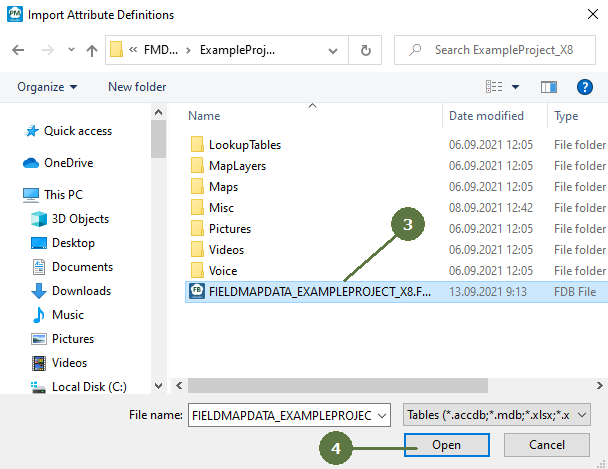608x469 pixels.
Task: Select Local Disk (C:) in sidebar
Action: (x=89, y=387)
